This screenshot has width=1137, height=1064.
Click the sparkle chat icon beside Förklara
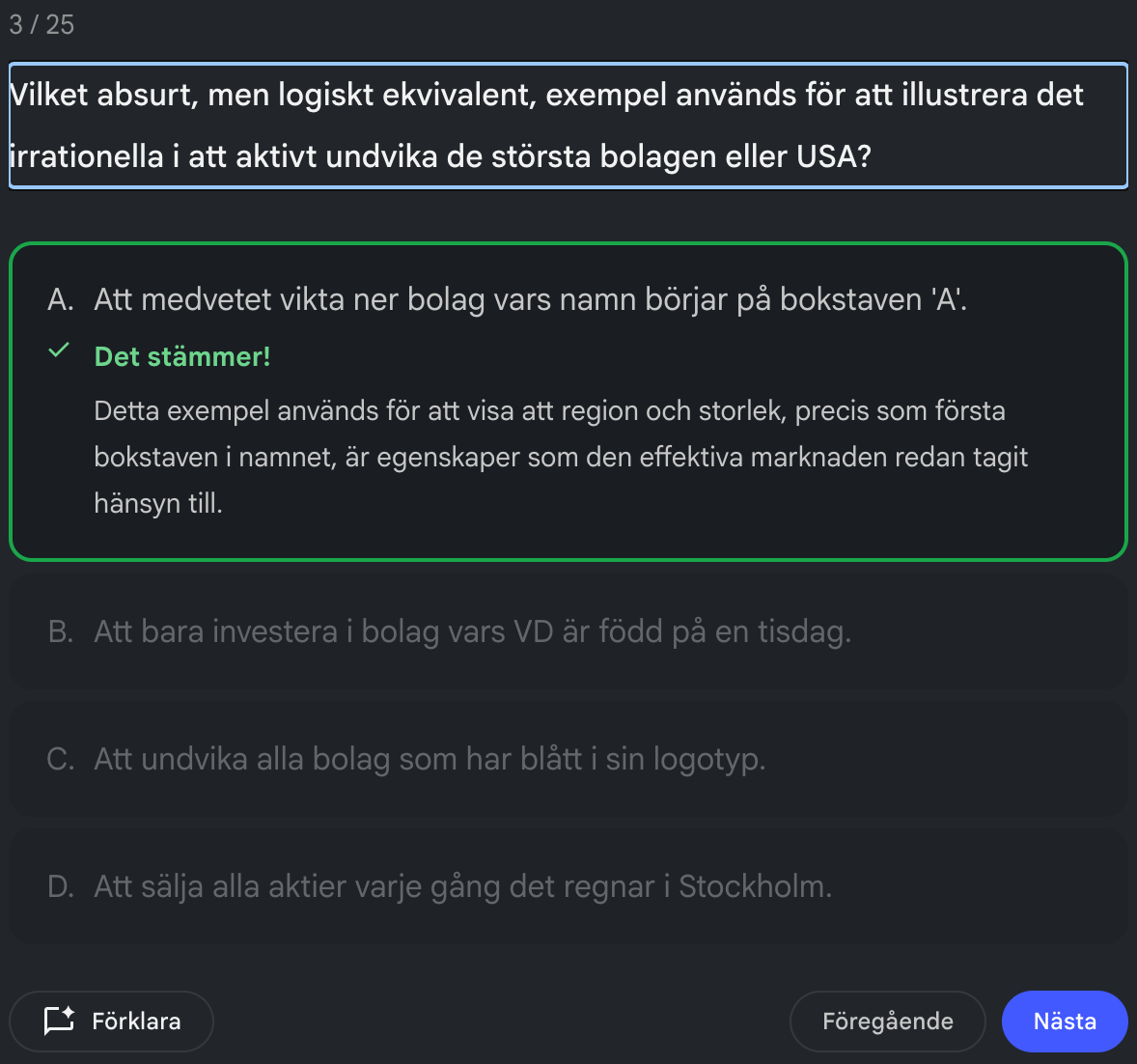click(x=59, y=1021)
